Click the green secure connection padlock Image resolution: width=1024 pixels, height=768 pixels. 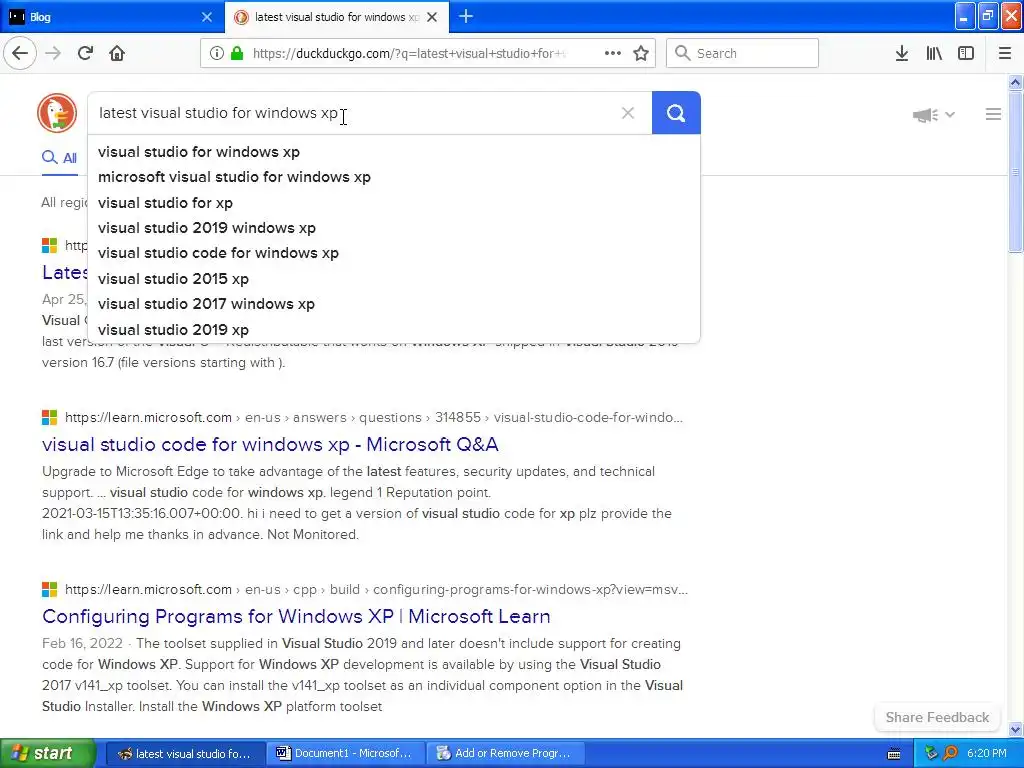click(x=237, y=53)
